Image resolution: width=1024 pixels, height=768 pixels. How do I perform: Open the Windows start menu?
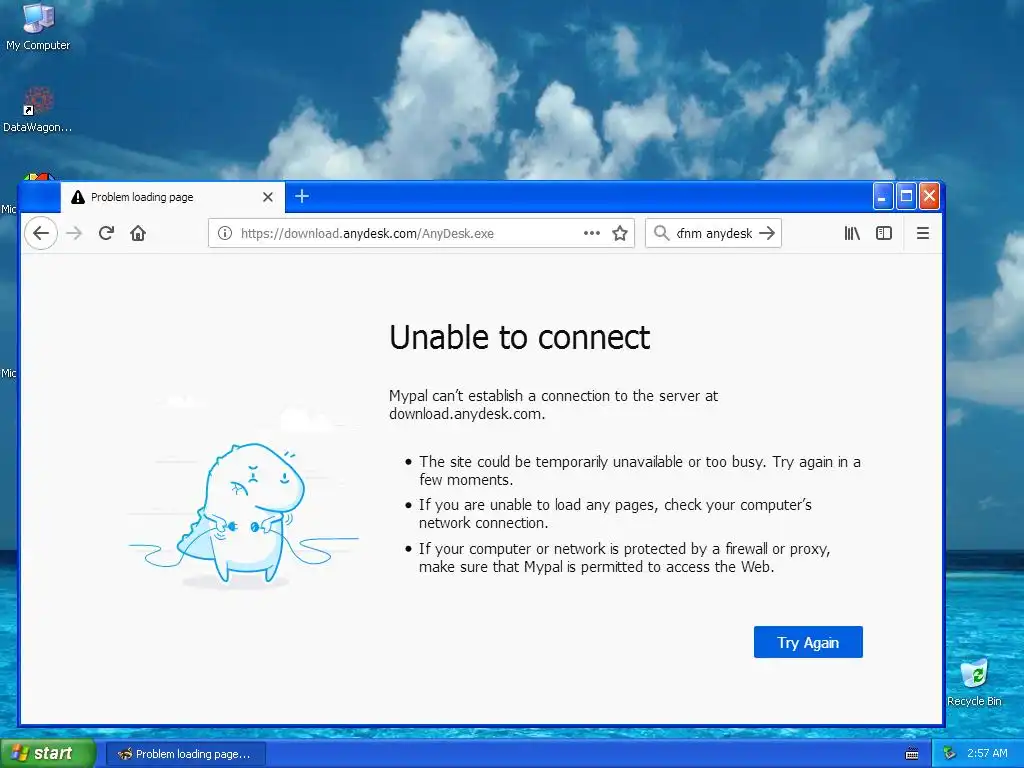click(x=48, y=753)
